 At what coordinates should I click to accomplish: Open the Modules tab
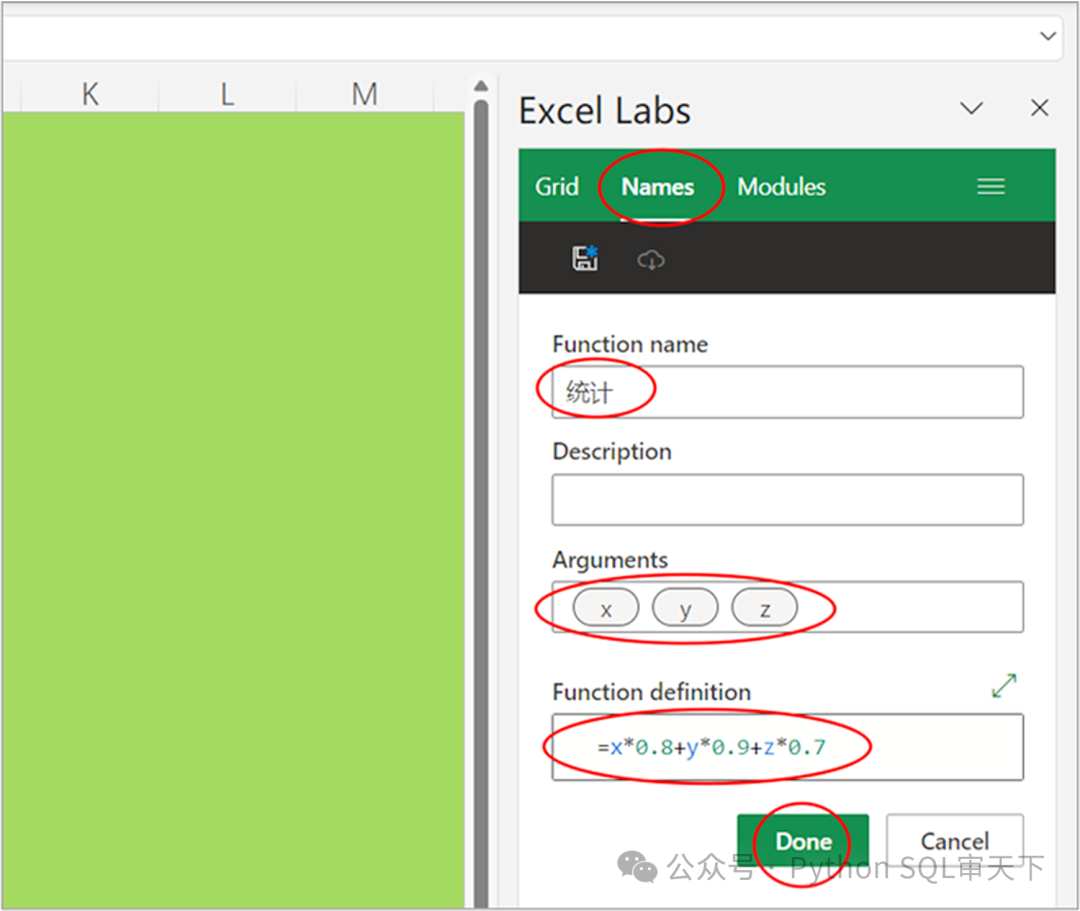[x=781, y=187]
